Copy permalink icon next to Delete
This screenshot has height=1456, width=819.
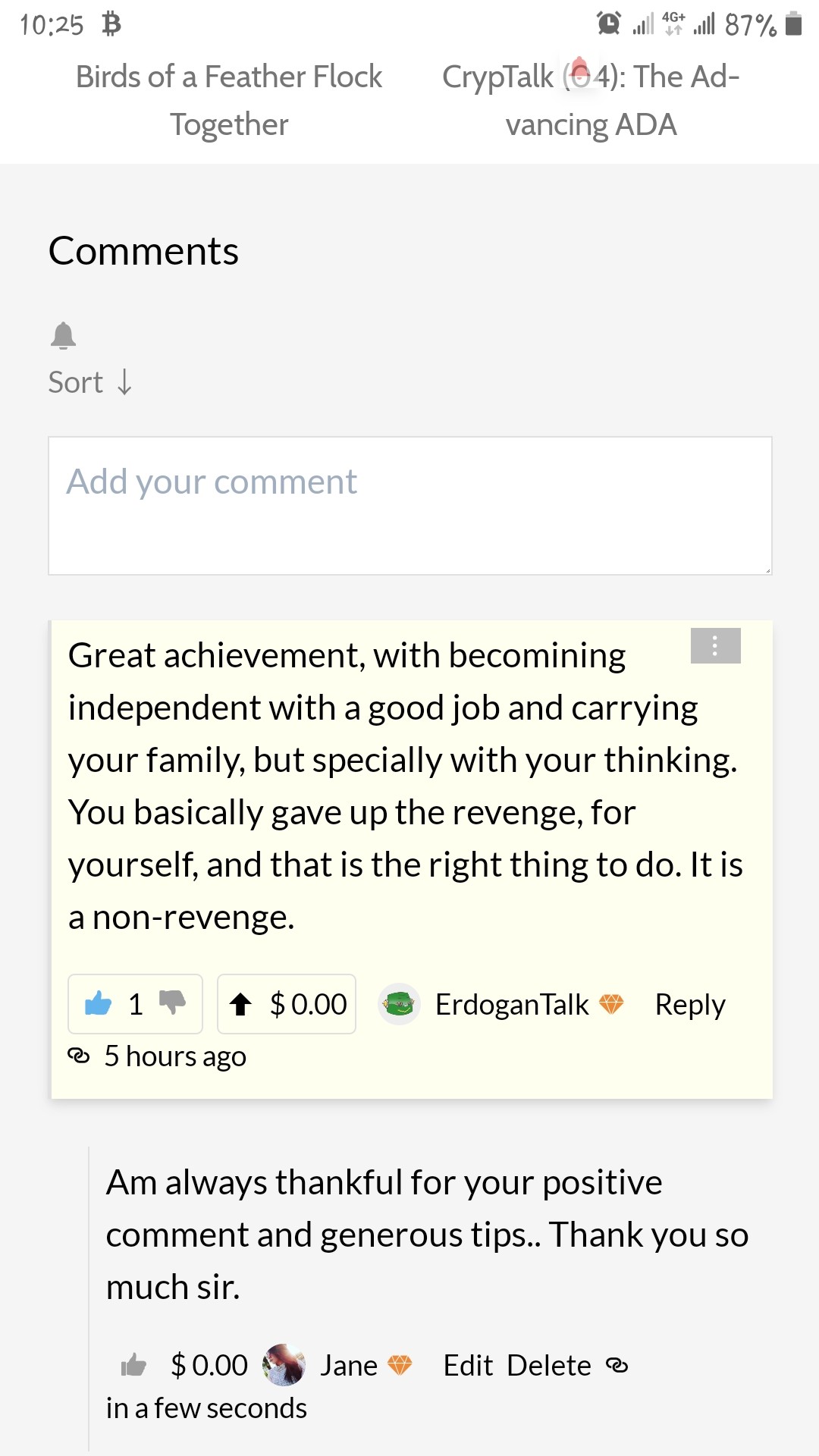pos(617,1366)
